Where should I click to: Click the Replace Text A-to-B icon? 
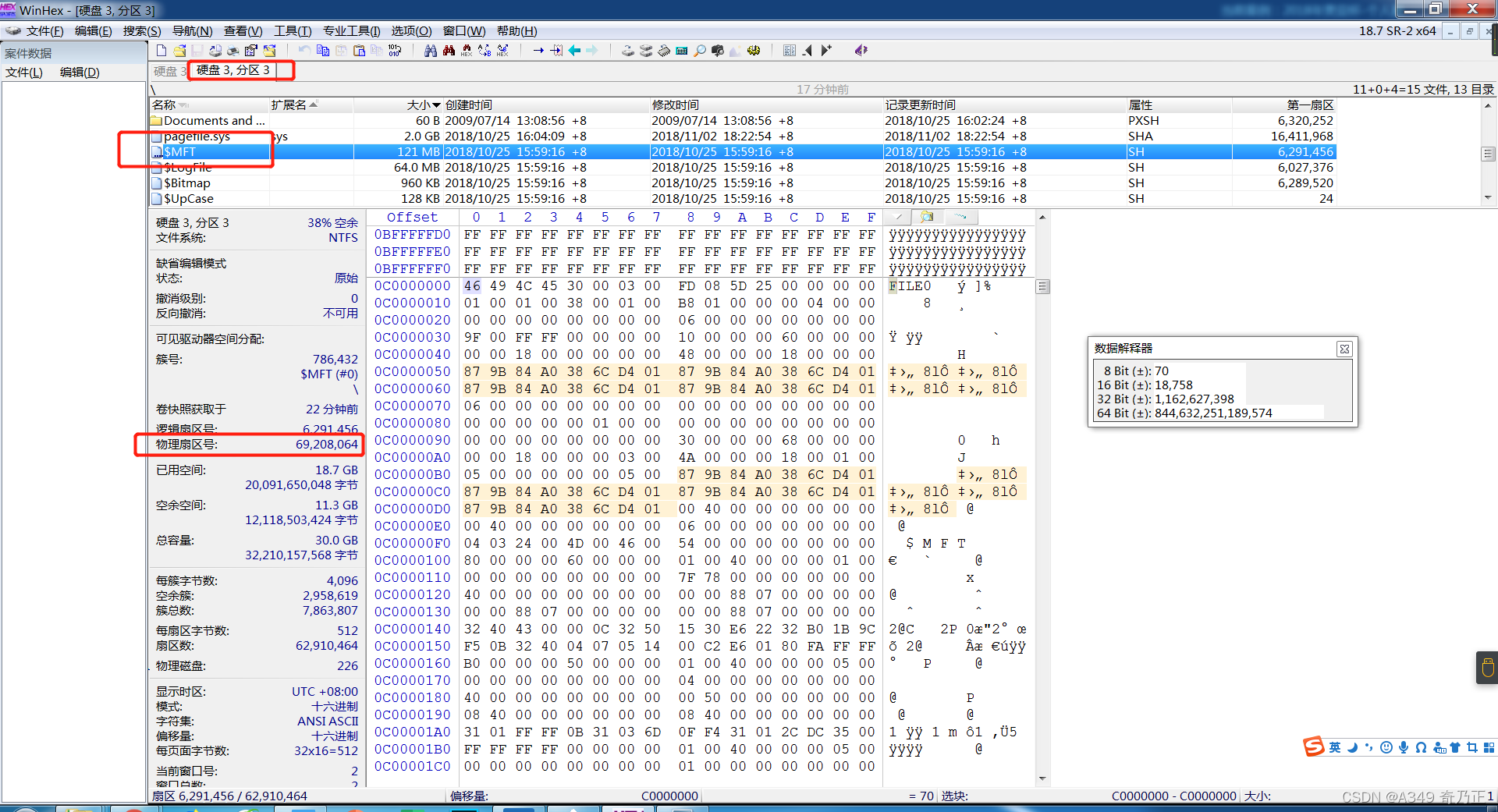[484, 51]
